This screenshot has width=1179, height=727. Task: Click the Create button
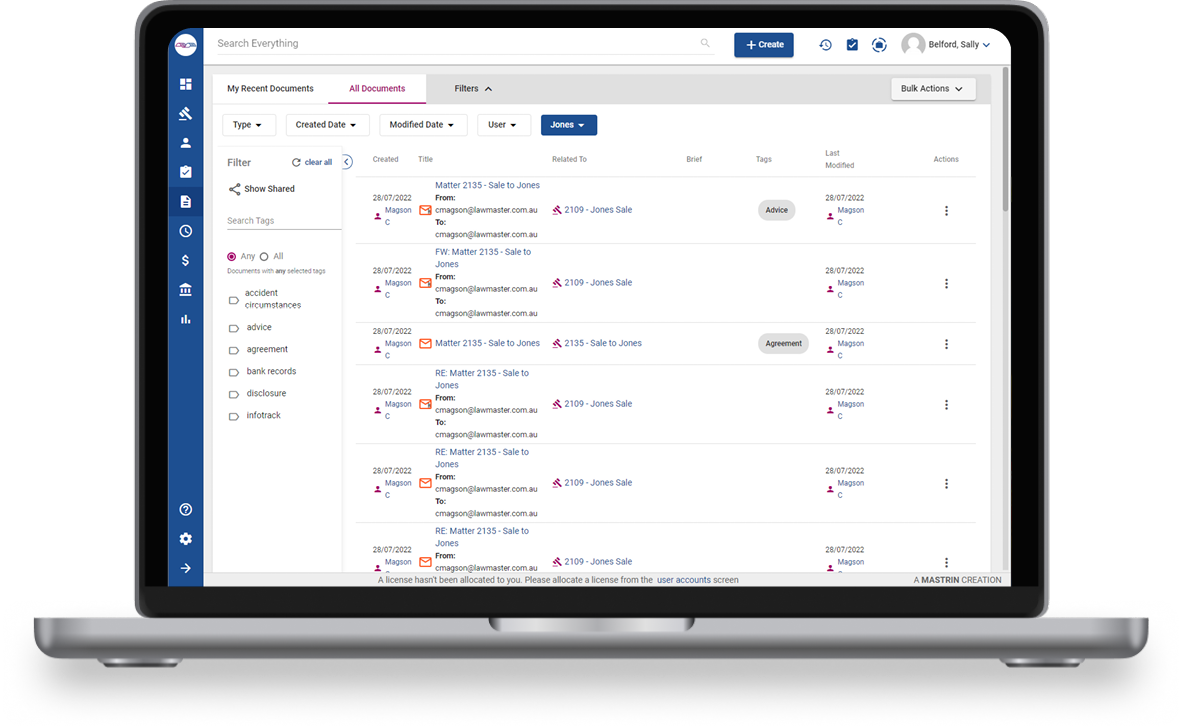click(763, 44)
